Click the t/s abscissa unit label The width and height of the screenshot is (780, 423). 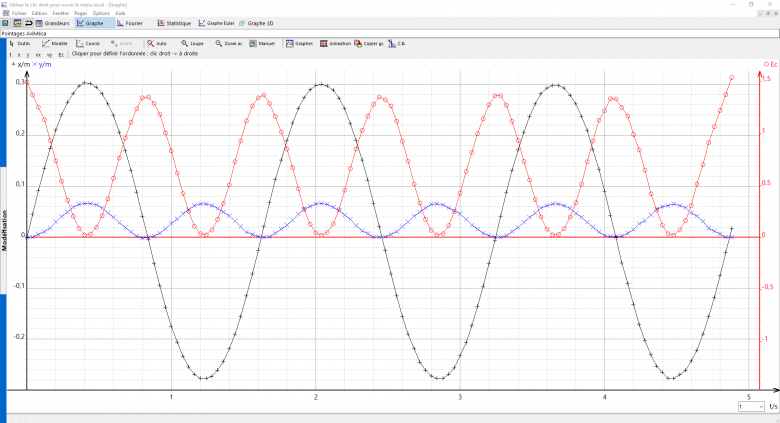[x=773, y=407]
